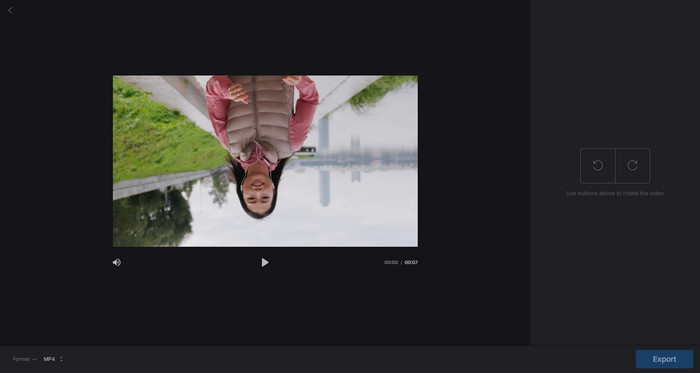
Task: Click the "Format —" label
Action: pos(25,359)
